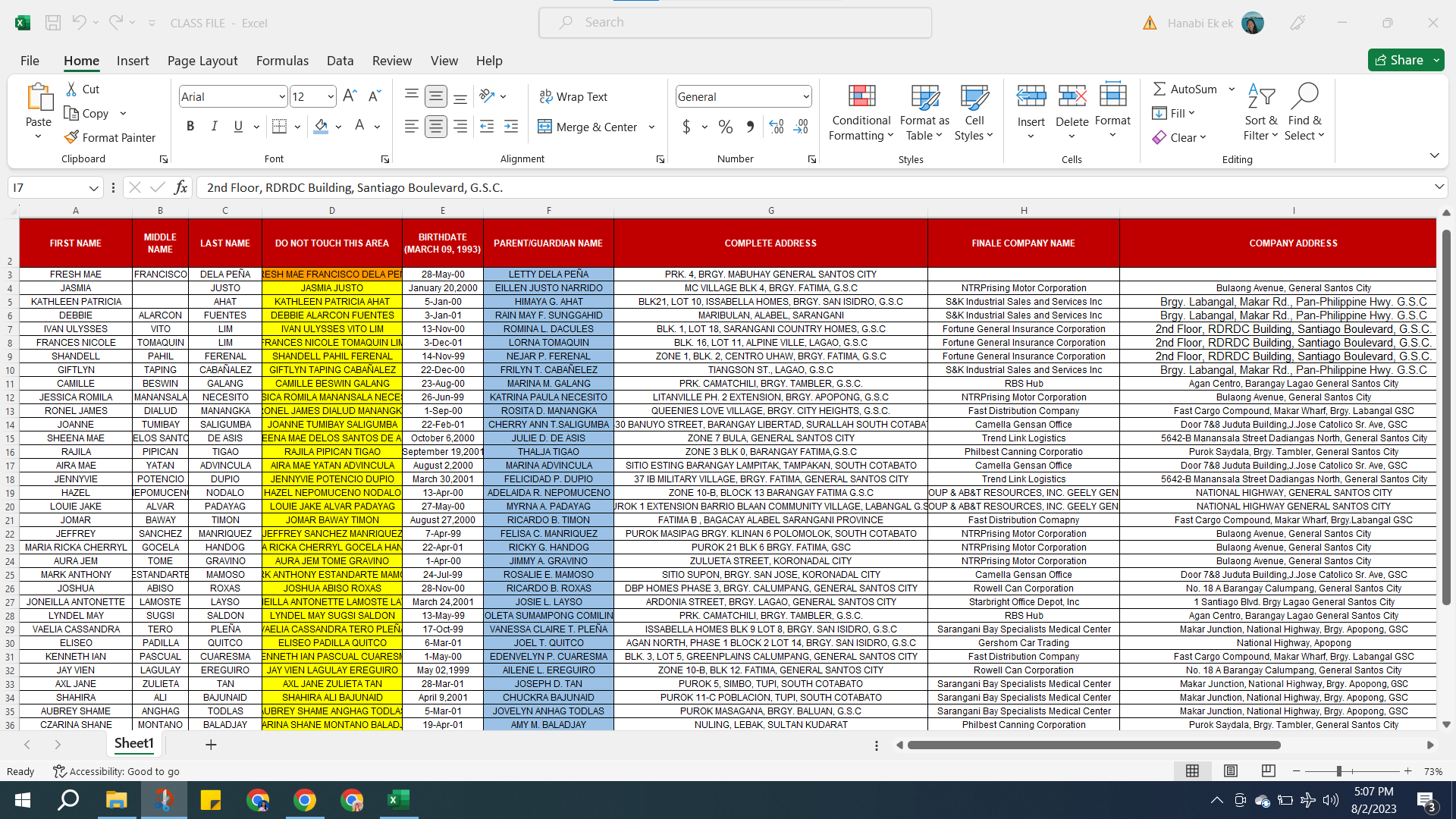Click Comma Style icon
Image resolution: width=1456 pixels, height=819 pixels.
click(x=750, y=127)
